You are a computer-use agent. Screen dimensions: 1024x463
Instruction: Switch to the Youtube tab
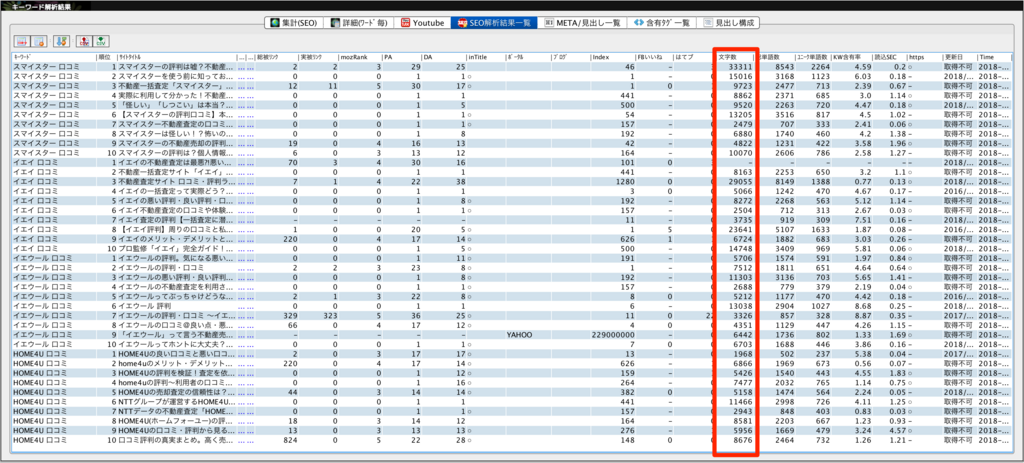pos(423,23)
